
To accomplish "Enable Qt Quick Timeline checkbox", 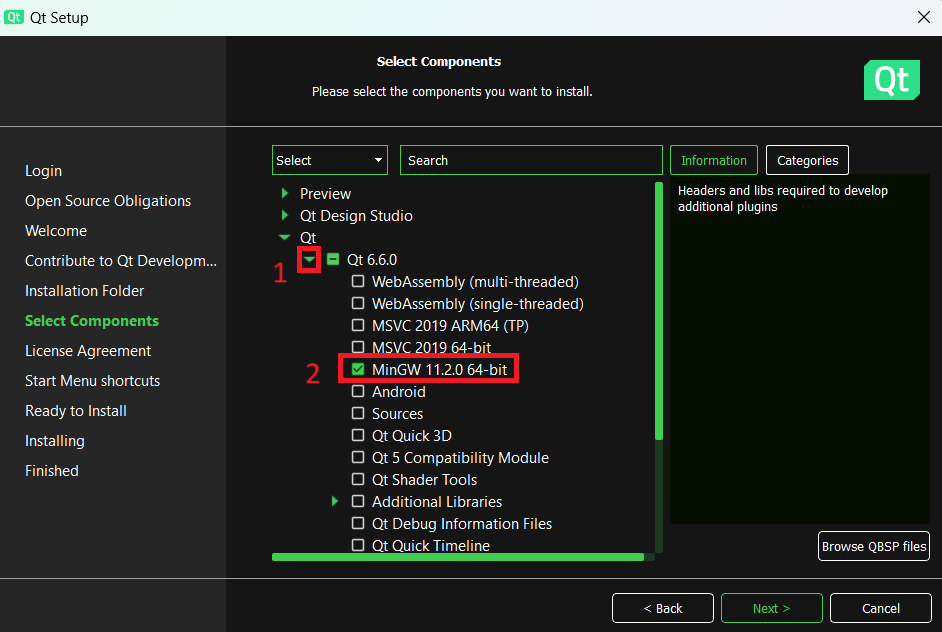I will [358, 545].
